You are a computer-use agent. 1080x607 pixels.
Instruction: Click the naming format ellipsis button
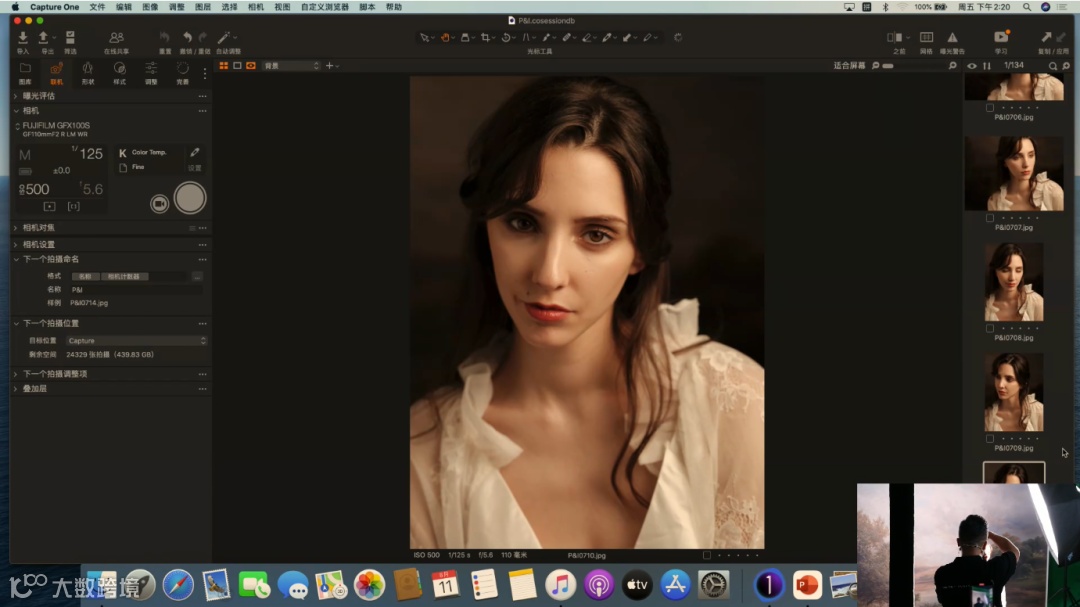point(197,276)
